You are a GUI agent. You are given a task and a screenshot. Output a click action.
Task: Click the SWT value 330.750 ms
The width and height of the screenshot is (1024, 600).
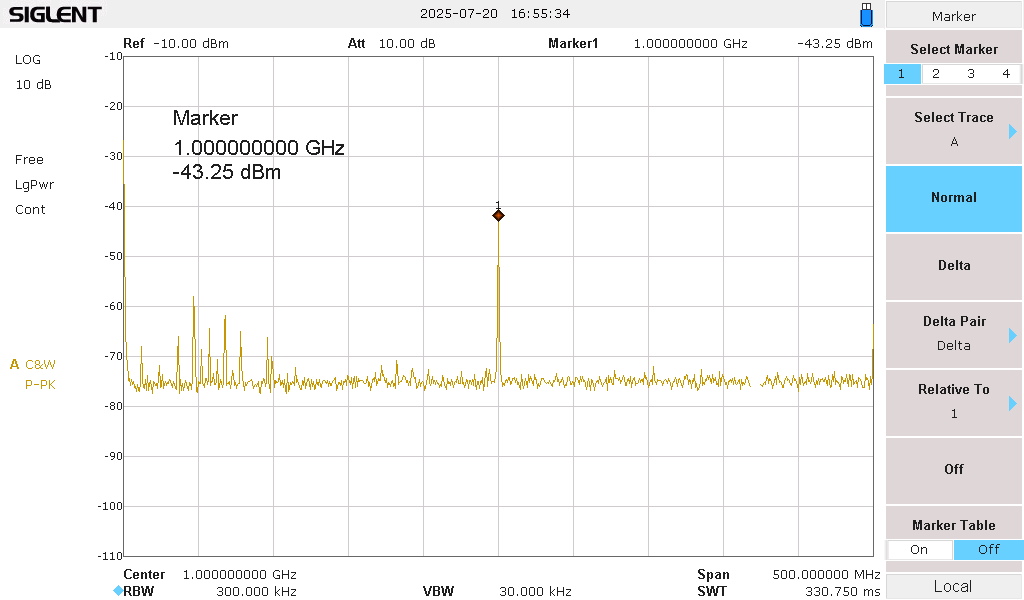[842, 592]
